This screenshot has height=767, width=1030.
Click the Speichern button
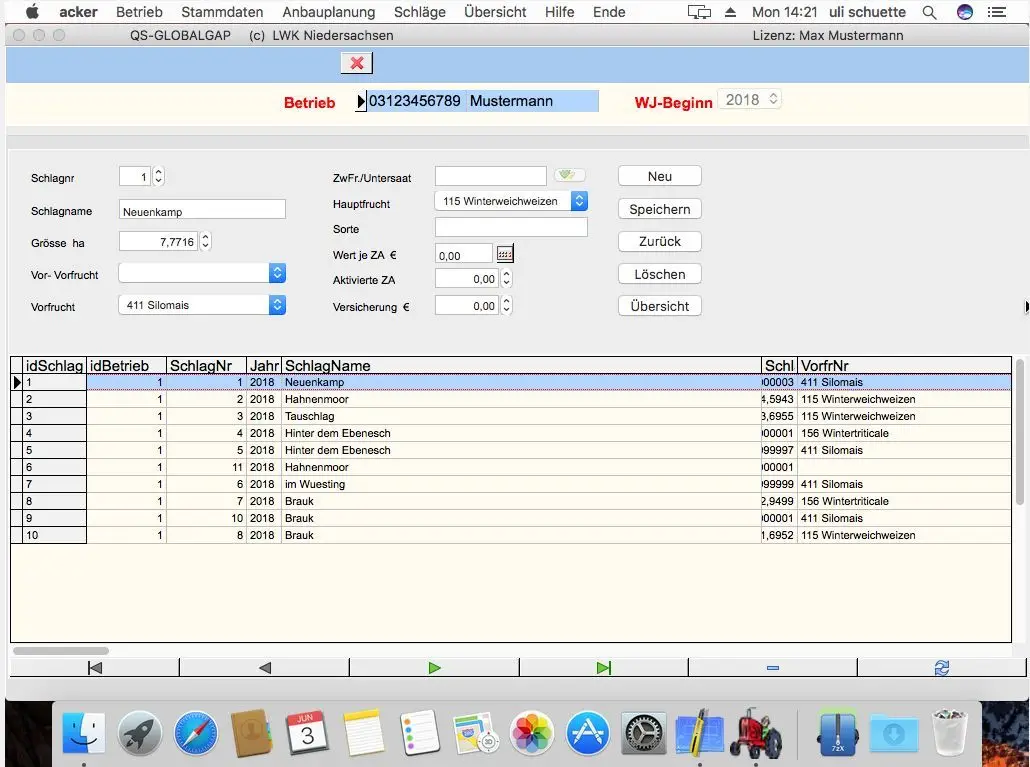click(x=660, y=209)
